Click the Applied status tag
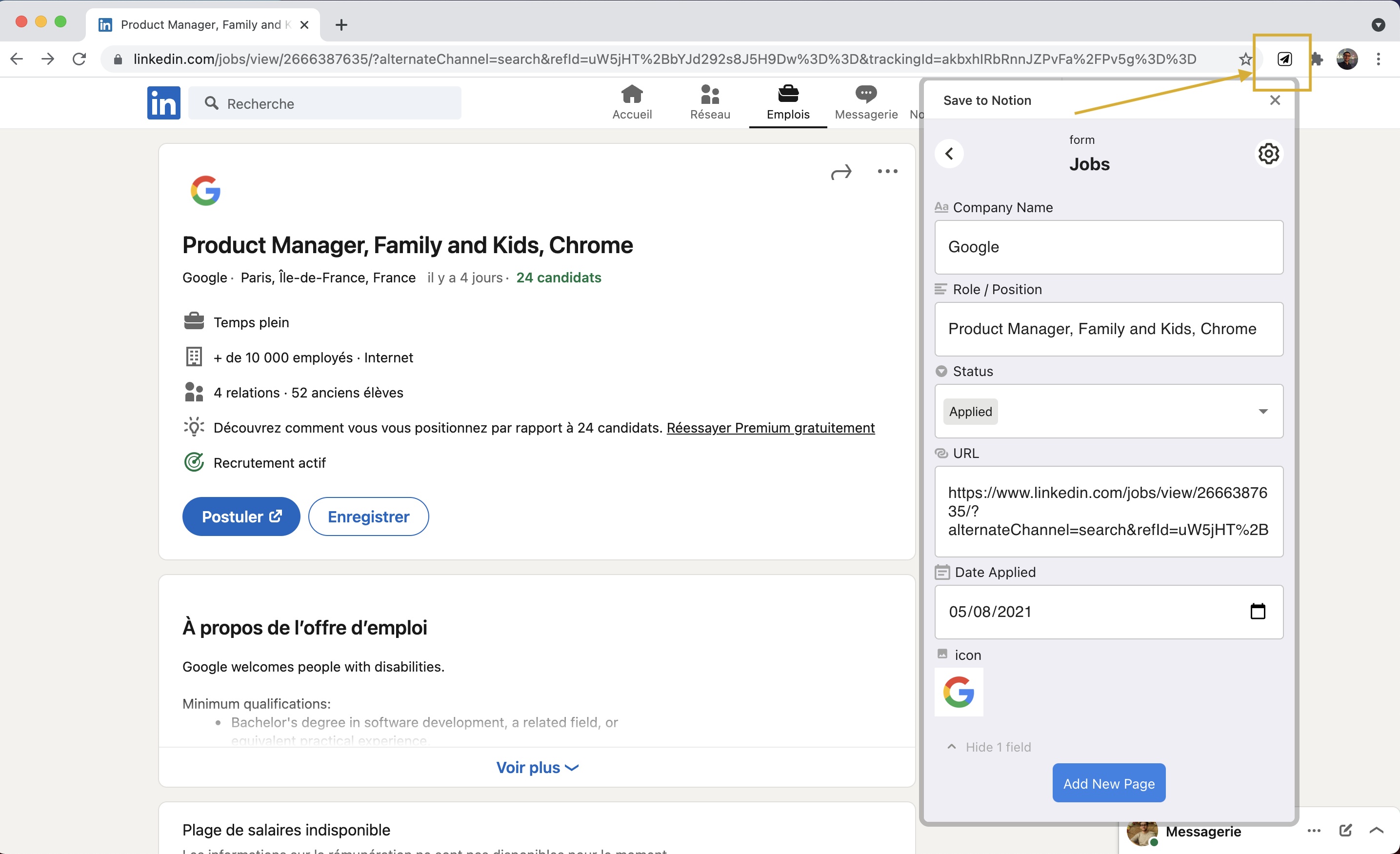The image size is (1400, 854). pyautogui.click(x=970, y=411)
